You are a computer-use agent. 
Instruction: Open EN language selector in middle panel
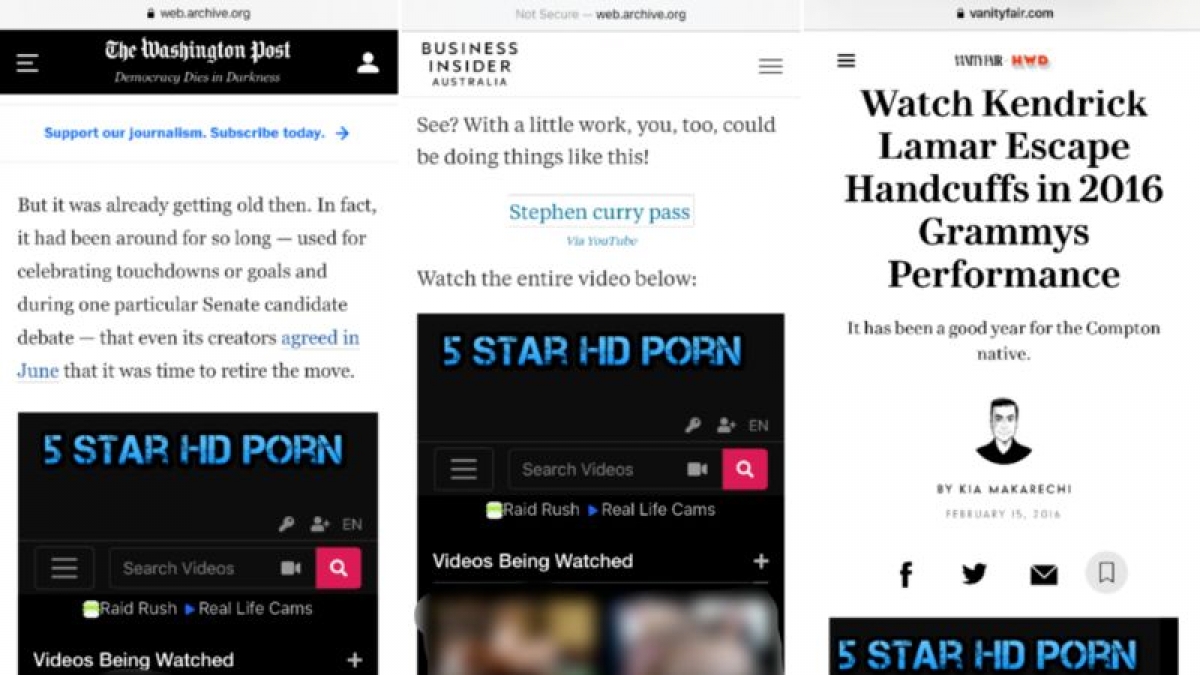tap(759, 425)
